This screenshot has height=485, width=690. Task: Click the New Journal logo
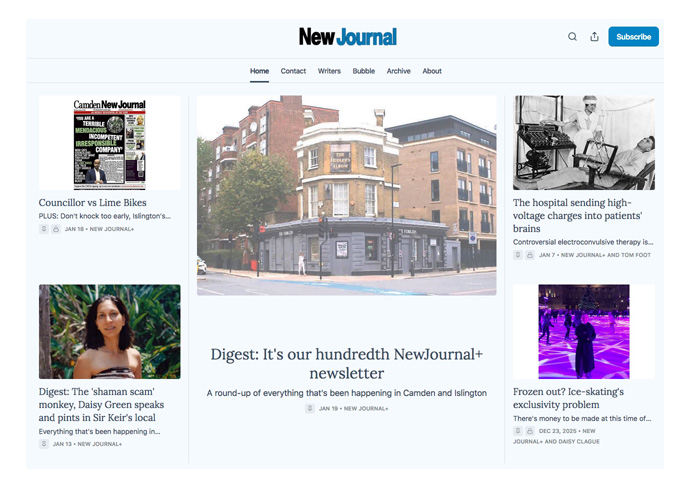coord(347,37)
